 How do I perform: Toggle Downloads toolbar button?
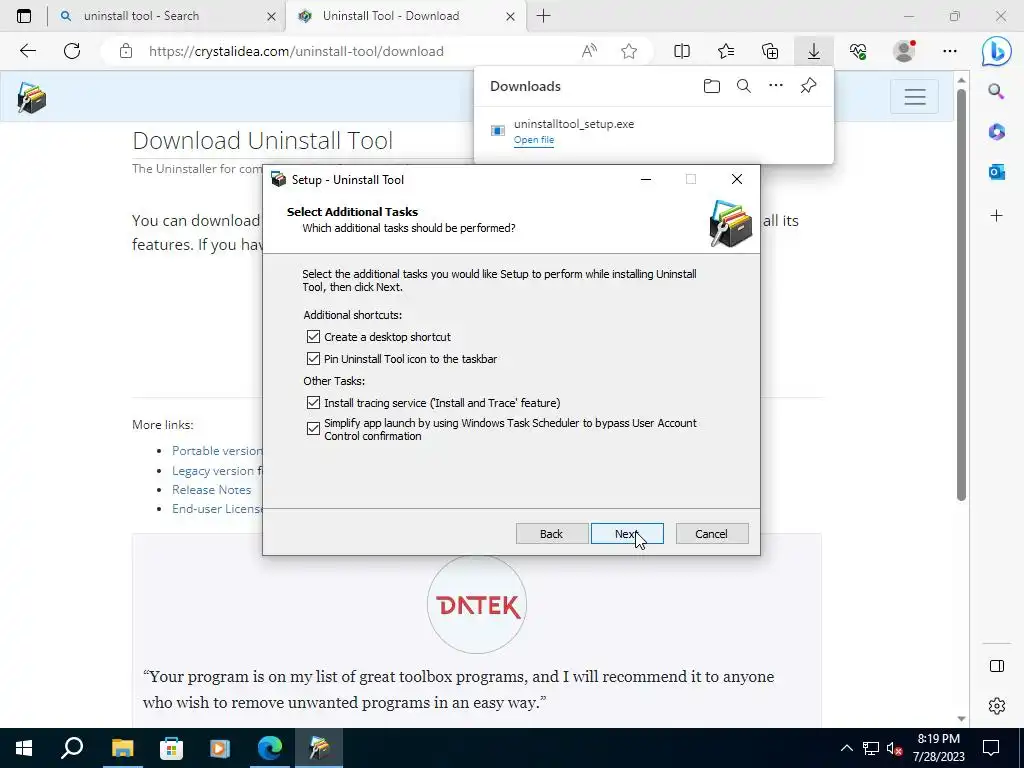coord(814,51)
